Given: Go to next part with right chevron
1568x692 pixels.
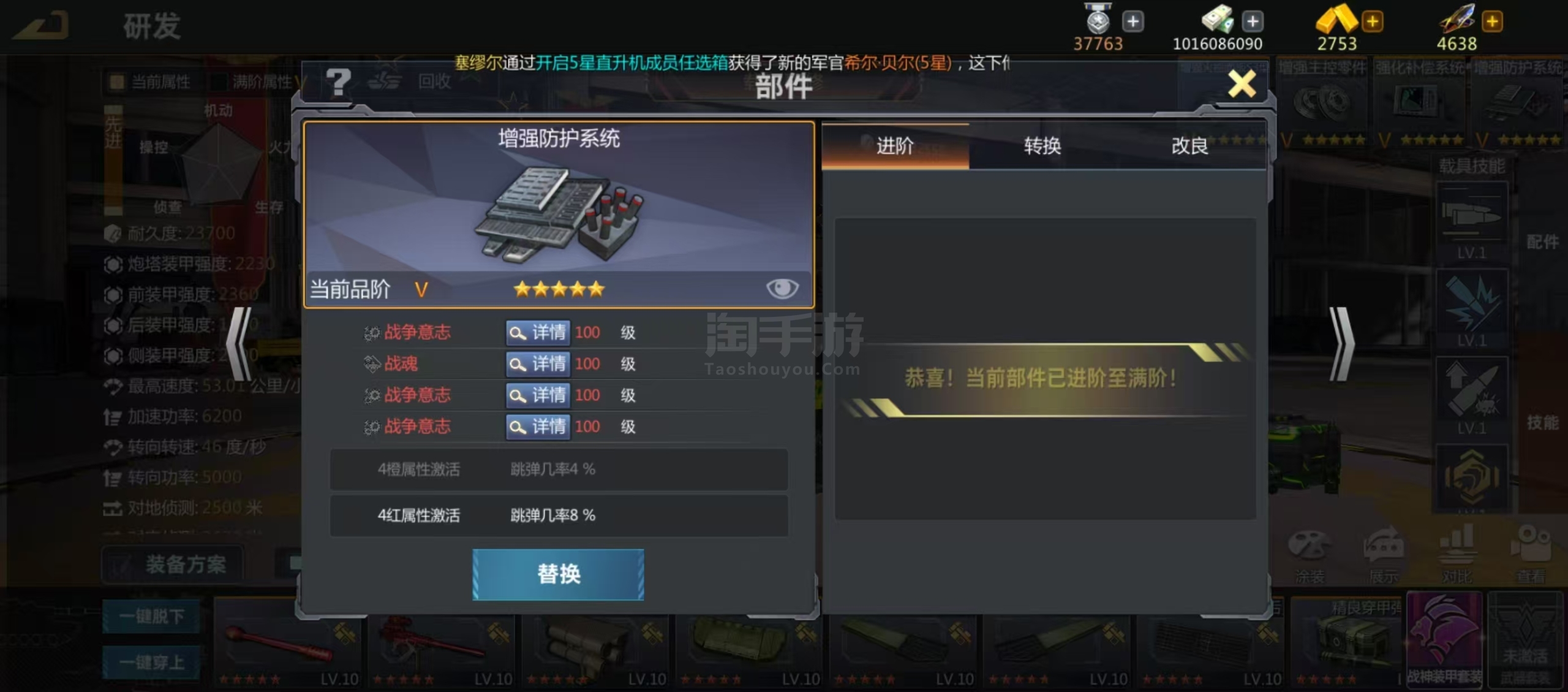Looking at the screenshot, I should click(1341, 344).
